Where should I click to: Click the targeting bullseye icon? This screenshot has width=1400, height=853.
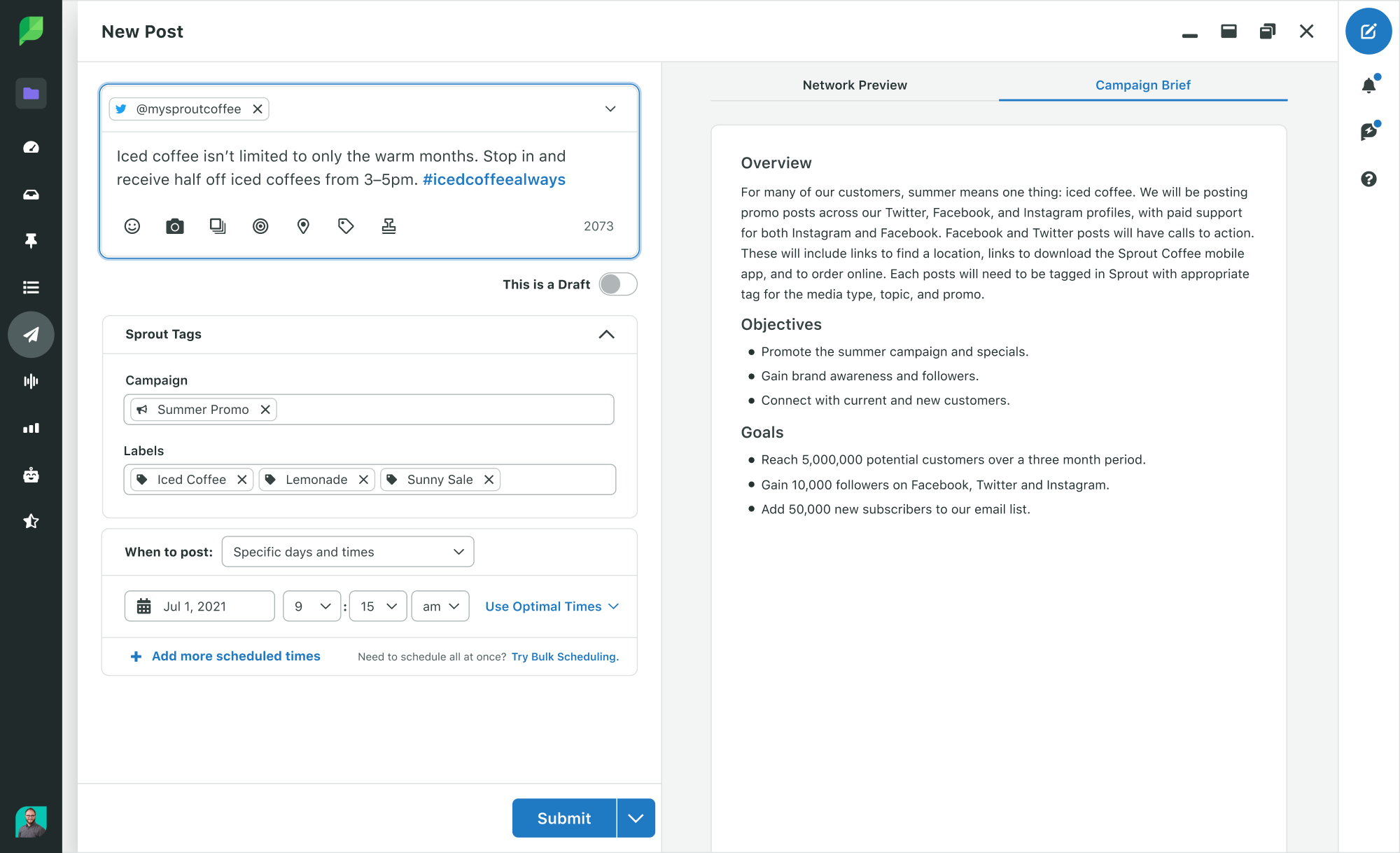(260, 226)
